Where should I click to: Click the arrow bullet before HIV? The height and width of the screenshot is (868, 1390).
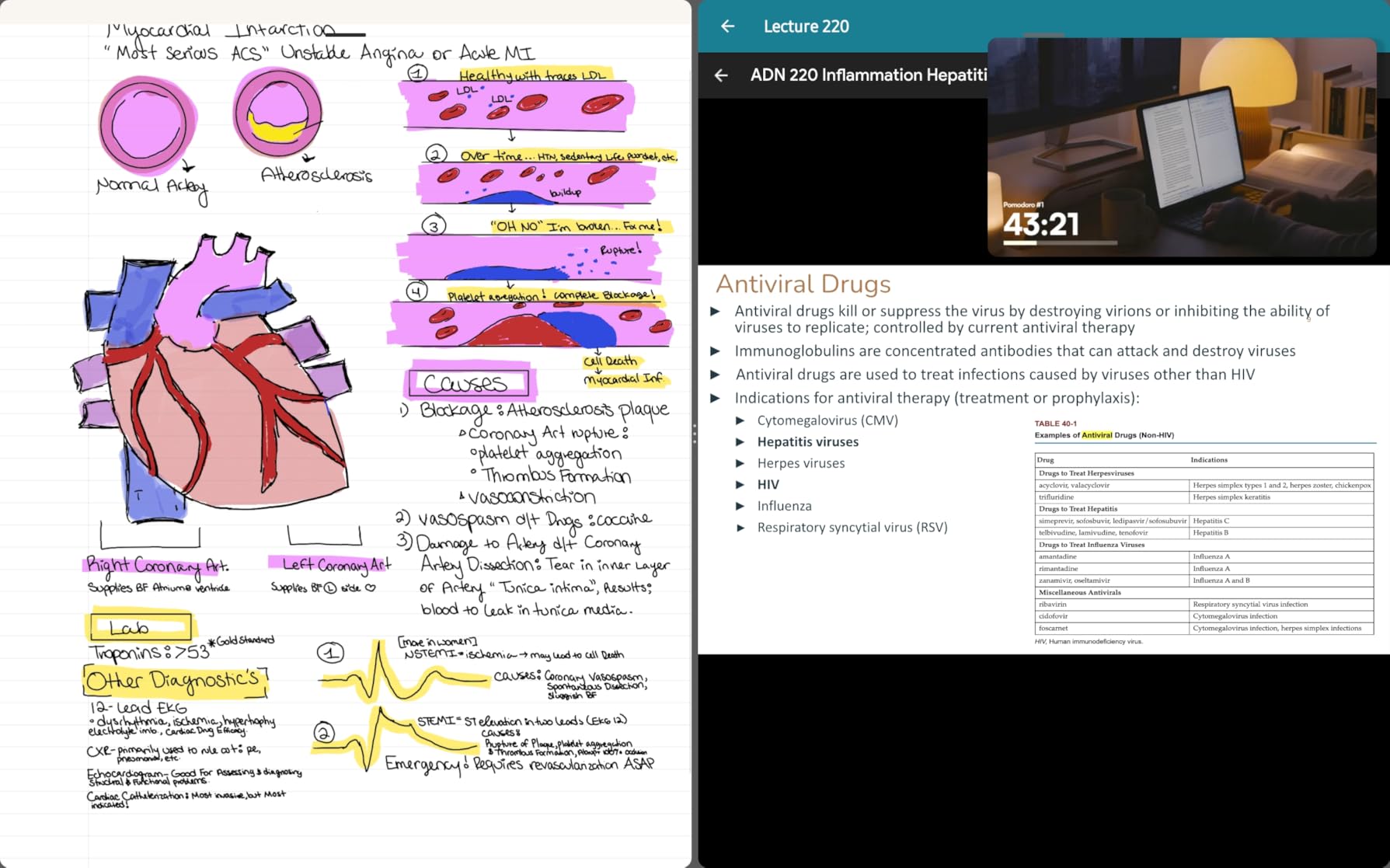click(740, 484)
